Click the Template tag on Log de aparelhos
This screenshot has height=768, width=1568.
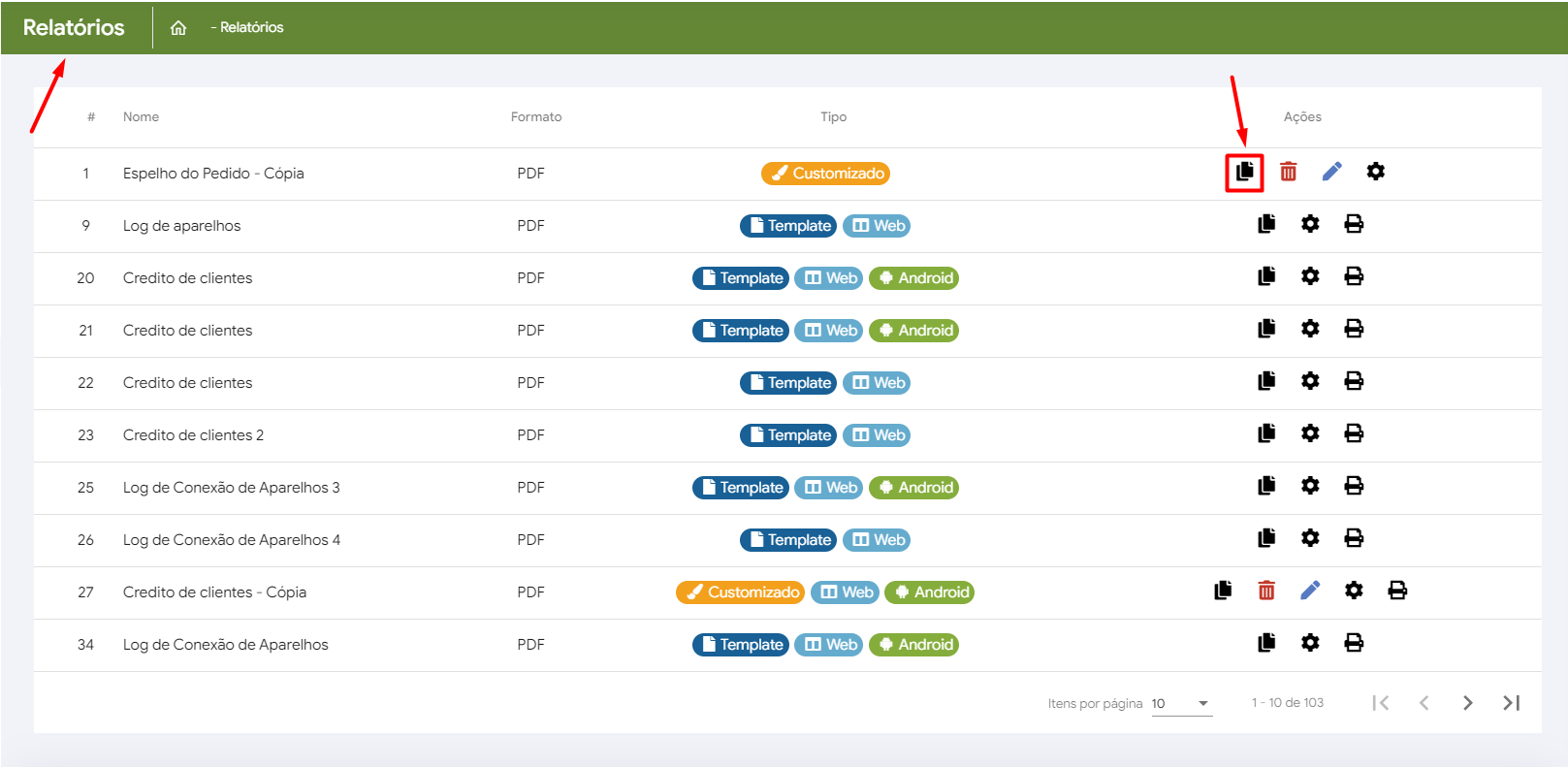coord(788,226)
